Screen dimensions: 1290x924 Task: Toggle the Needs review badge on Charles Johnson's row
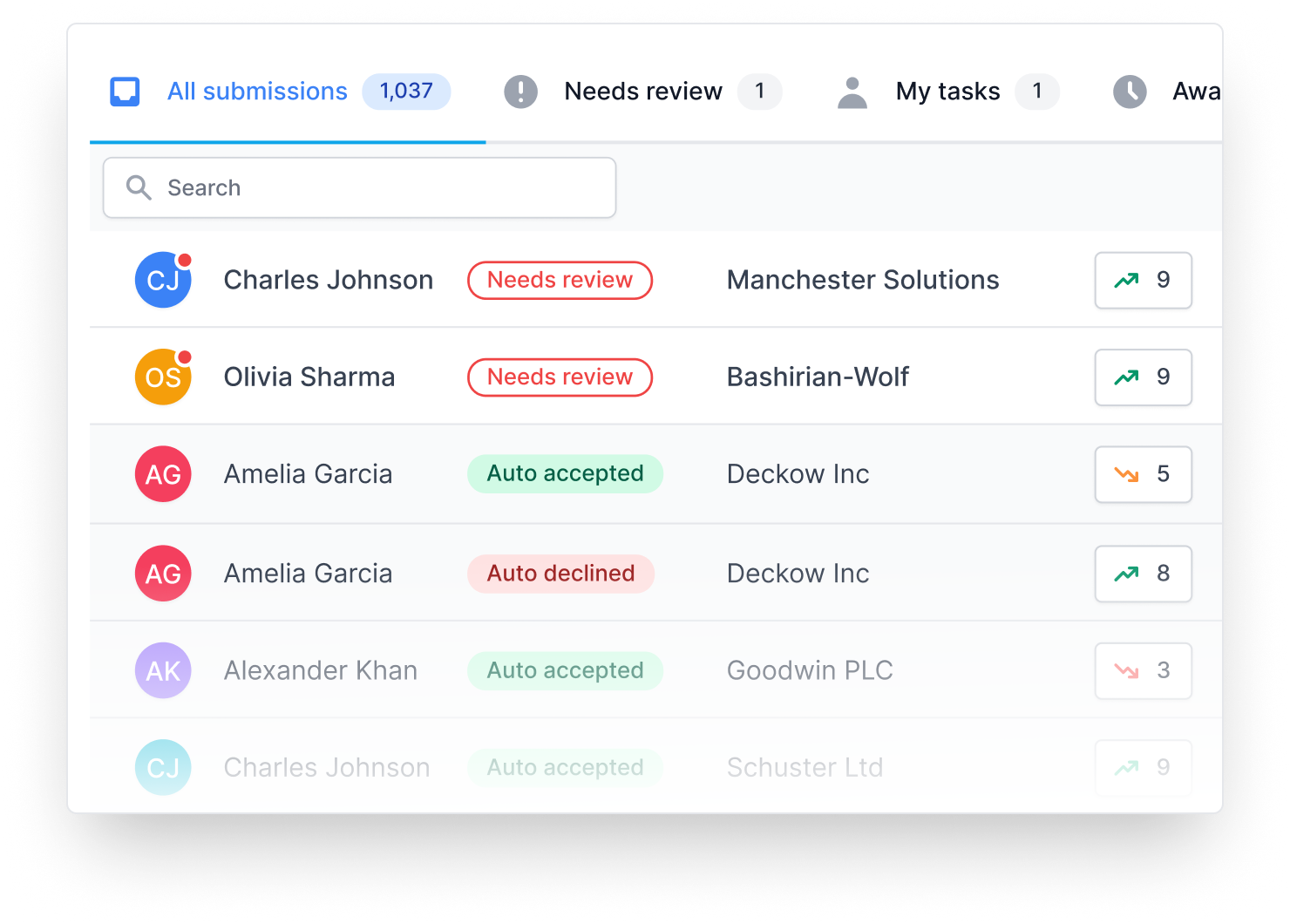(560, 280)
